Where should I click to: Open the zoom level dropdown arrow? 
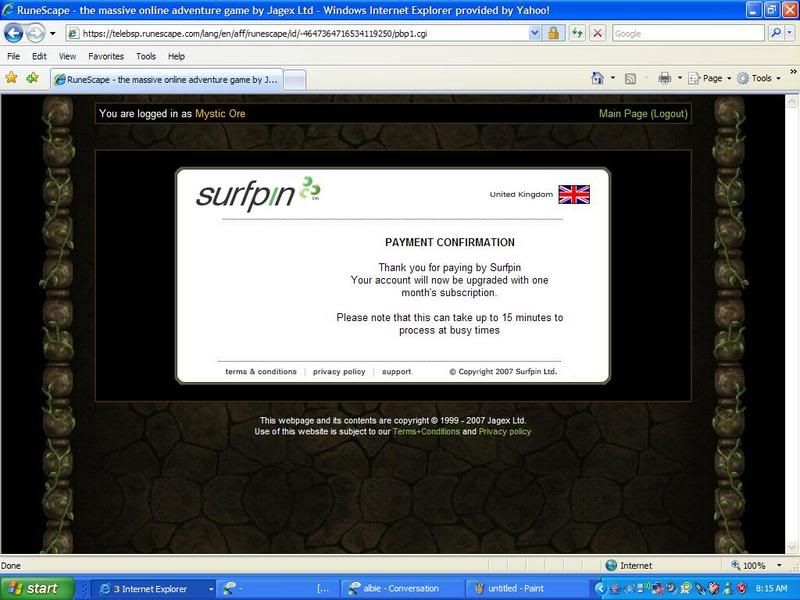pos(779,565)
